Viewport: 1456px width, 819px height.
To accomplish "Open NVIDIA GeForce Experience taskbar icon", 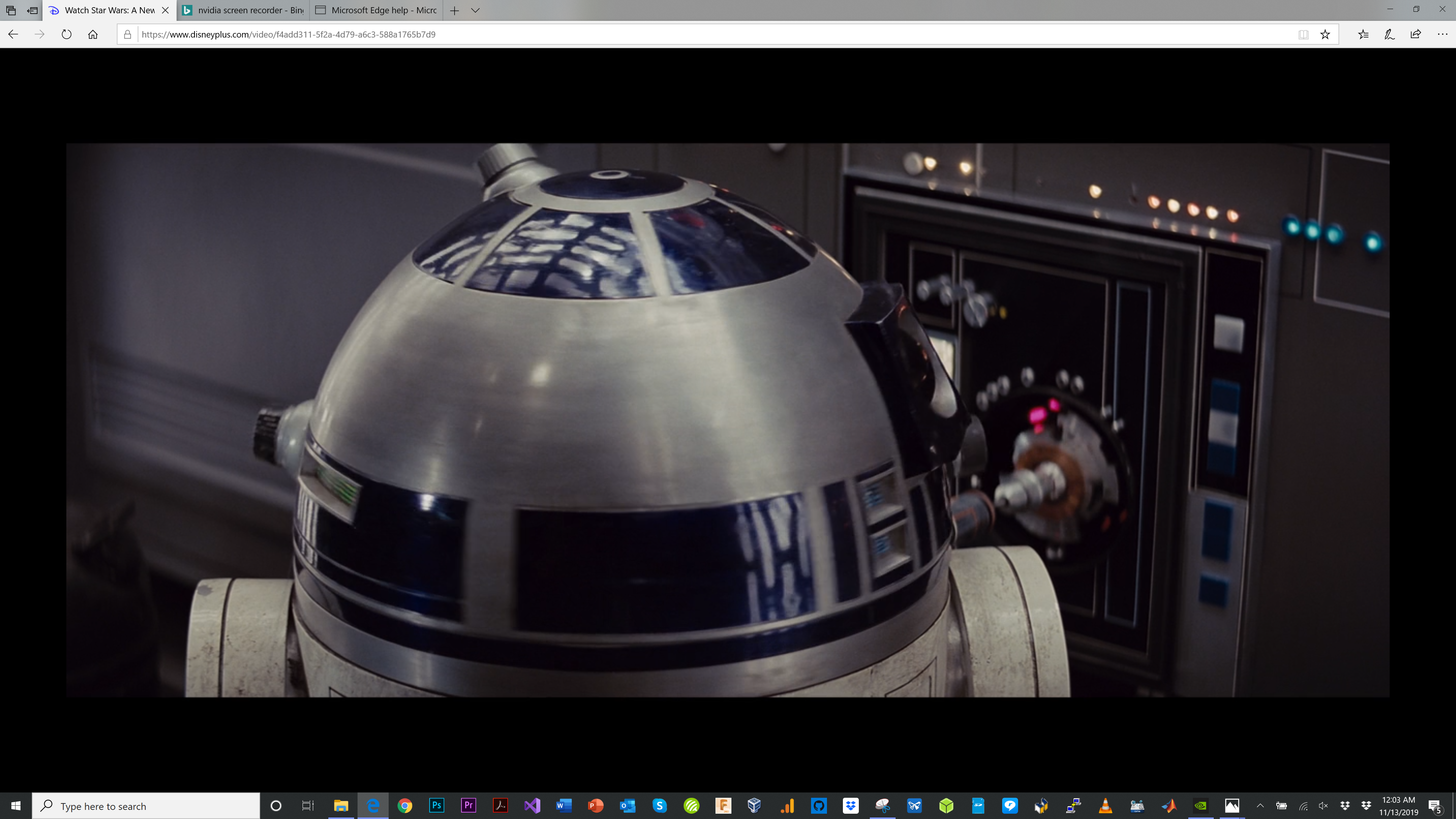I will coord(1200,805).
